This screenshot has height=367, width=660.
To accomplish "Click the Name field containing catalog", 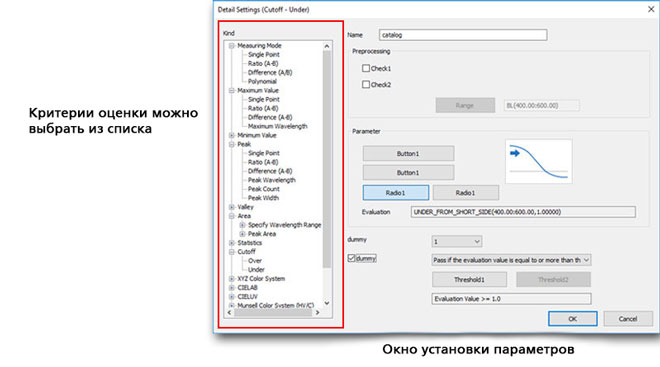I will click(x=463, y=35).
